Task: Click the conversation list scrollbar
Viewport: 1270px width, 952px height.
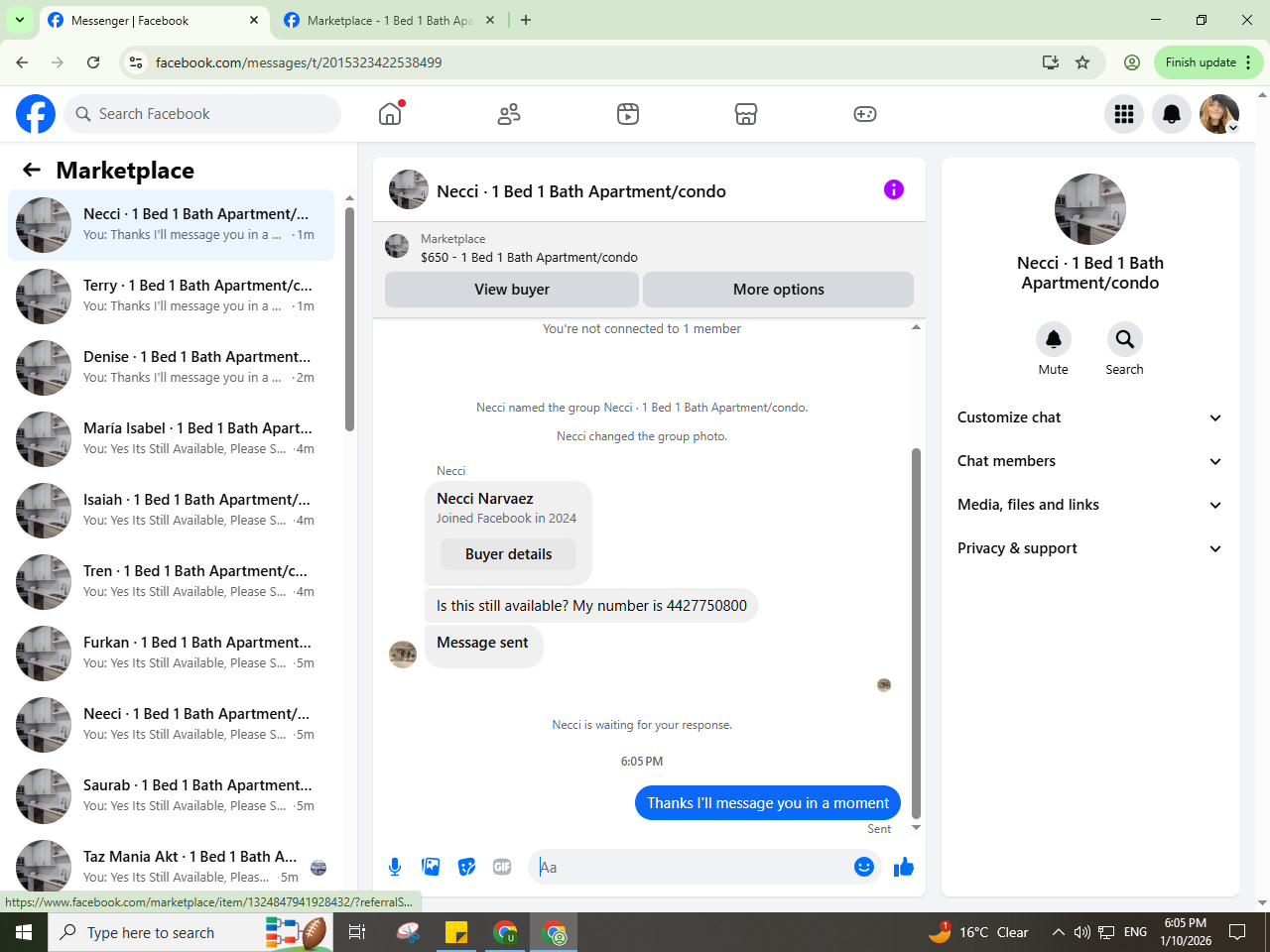Action: click(349, 317)
